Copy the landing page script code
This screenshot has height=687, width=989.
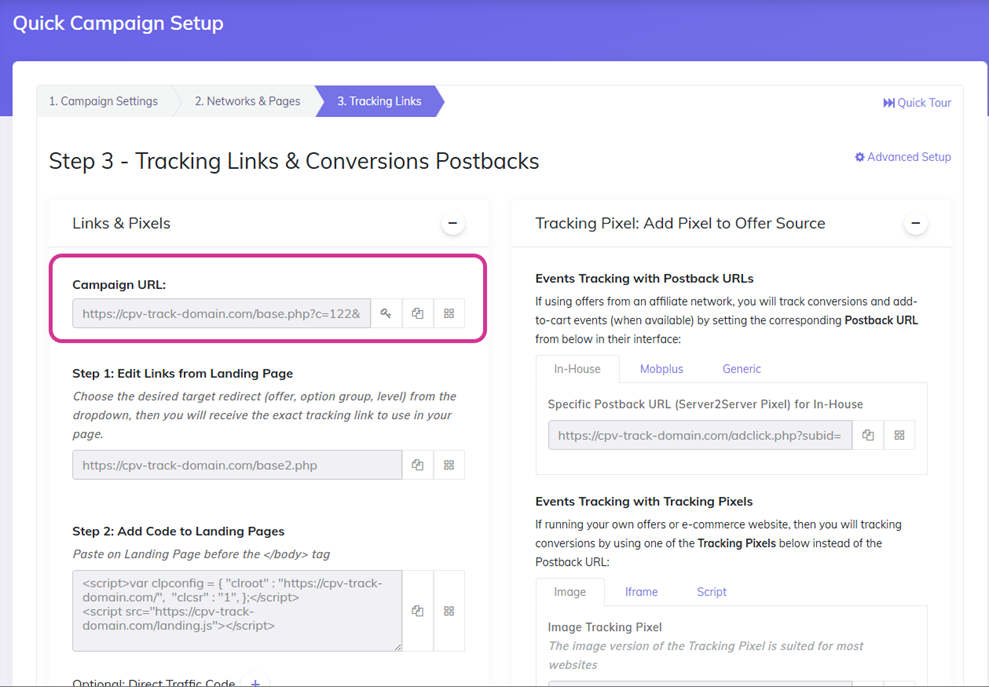418,611
